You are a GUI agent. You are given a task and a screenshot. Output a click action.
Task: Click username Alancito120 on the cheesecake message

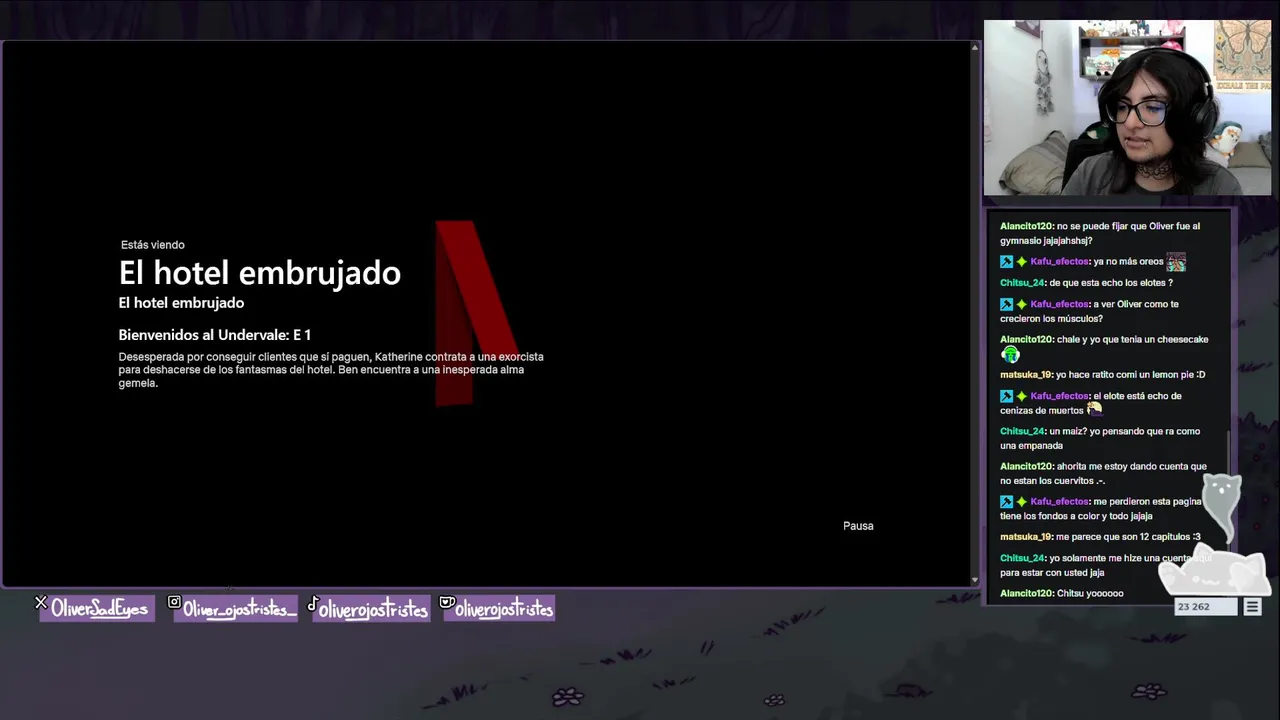tap(1026, 340)
